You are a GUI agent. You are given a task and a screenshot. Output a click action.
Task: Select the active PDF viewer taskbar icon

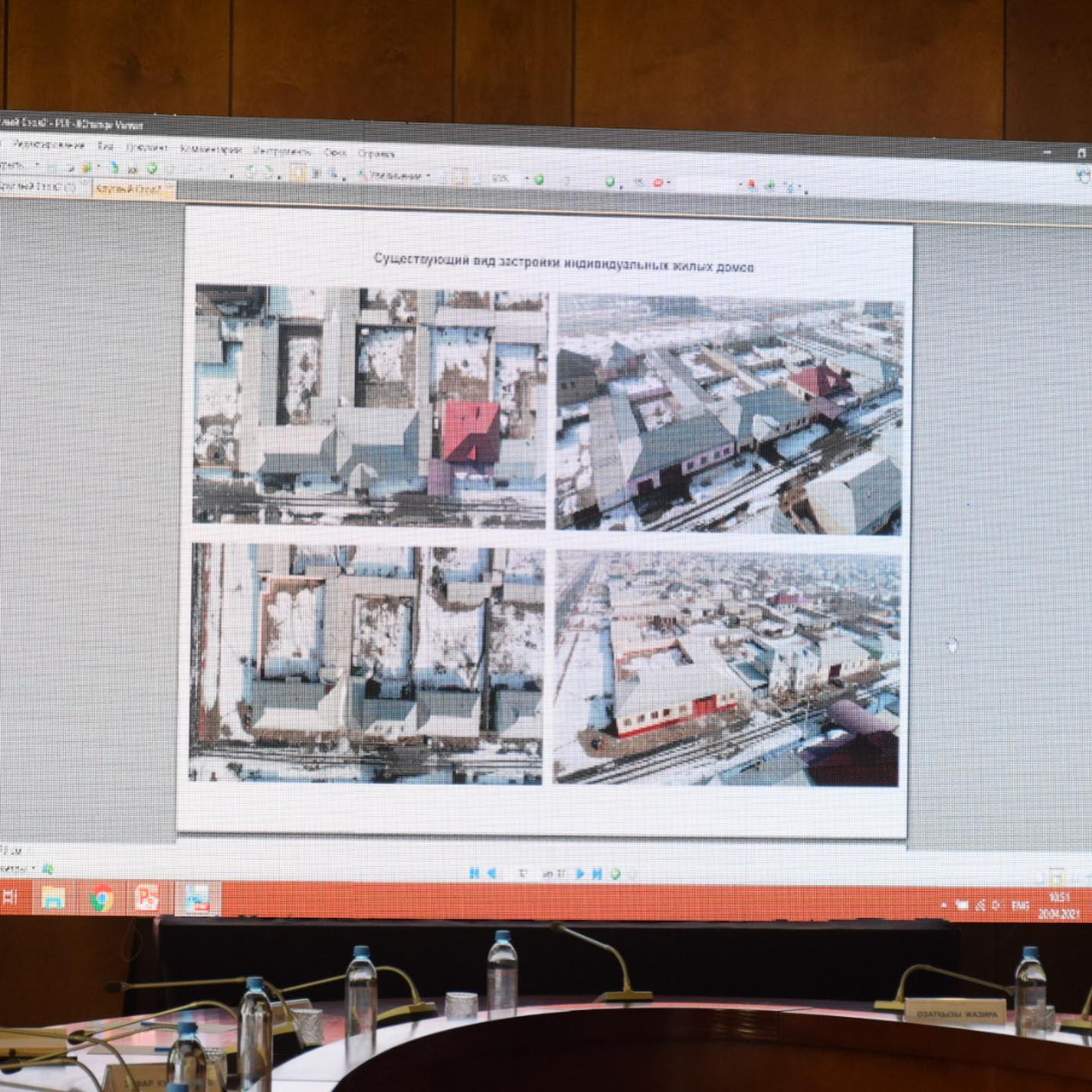[197, 900]
